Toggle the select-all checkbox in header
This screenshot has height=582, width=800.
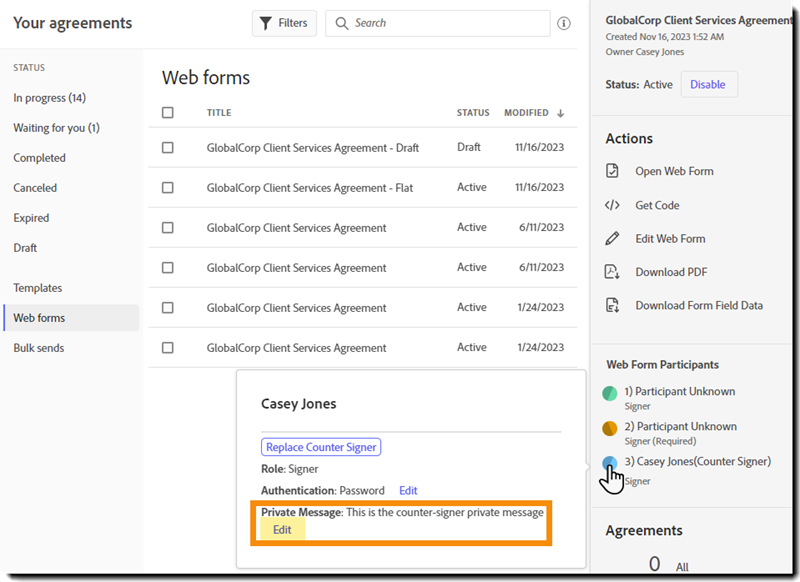pos(168,113)
